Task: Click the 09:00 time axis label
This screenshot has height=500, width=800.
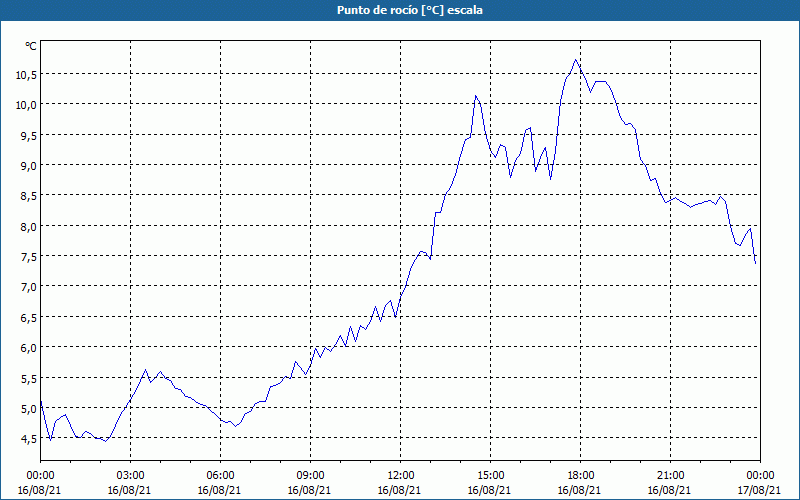Action: pyautogui.click(x=310, y=476)
